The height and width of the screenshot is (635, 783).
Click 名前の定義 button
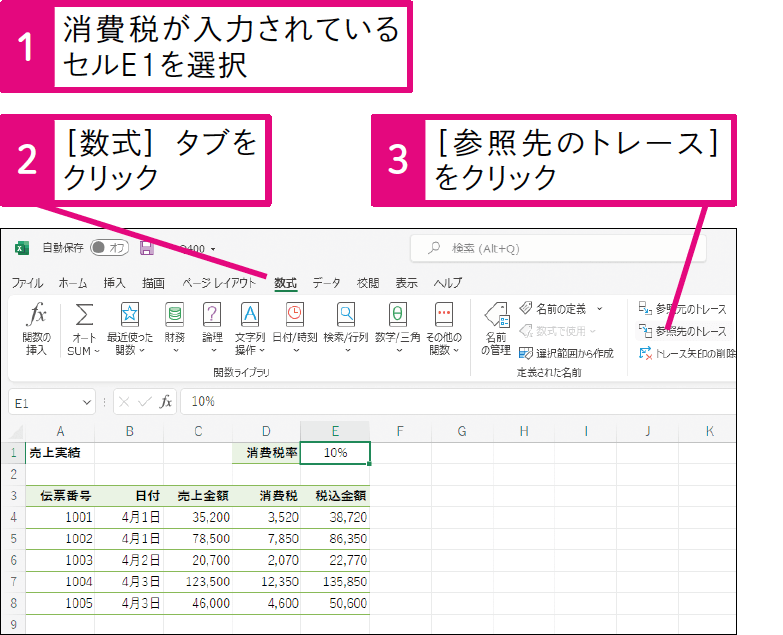[553, 309]
